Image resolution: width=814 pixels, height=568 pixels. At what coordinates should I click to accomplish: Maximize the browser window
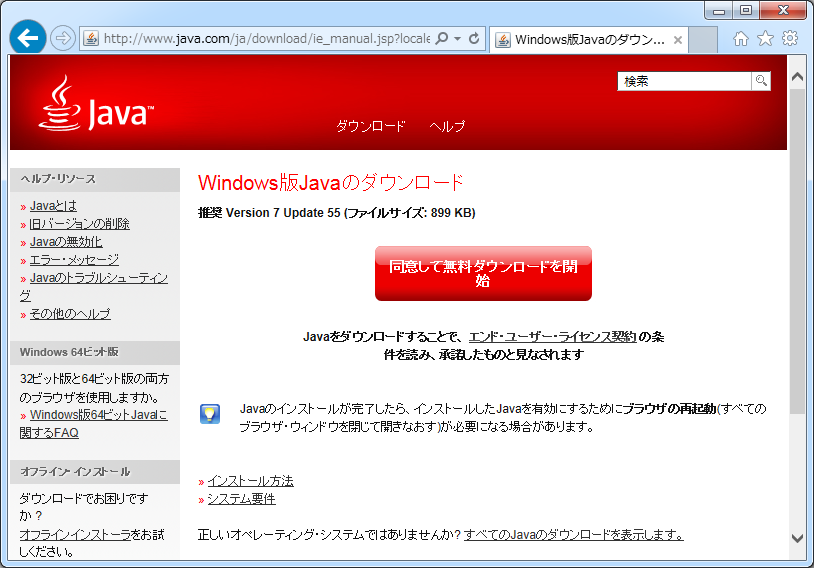746,10
